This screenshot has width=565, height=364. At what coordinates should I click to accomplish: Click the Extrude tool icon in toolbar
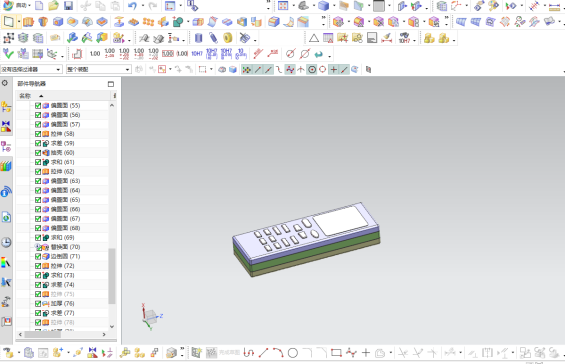point(28,22)
